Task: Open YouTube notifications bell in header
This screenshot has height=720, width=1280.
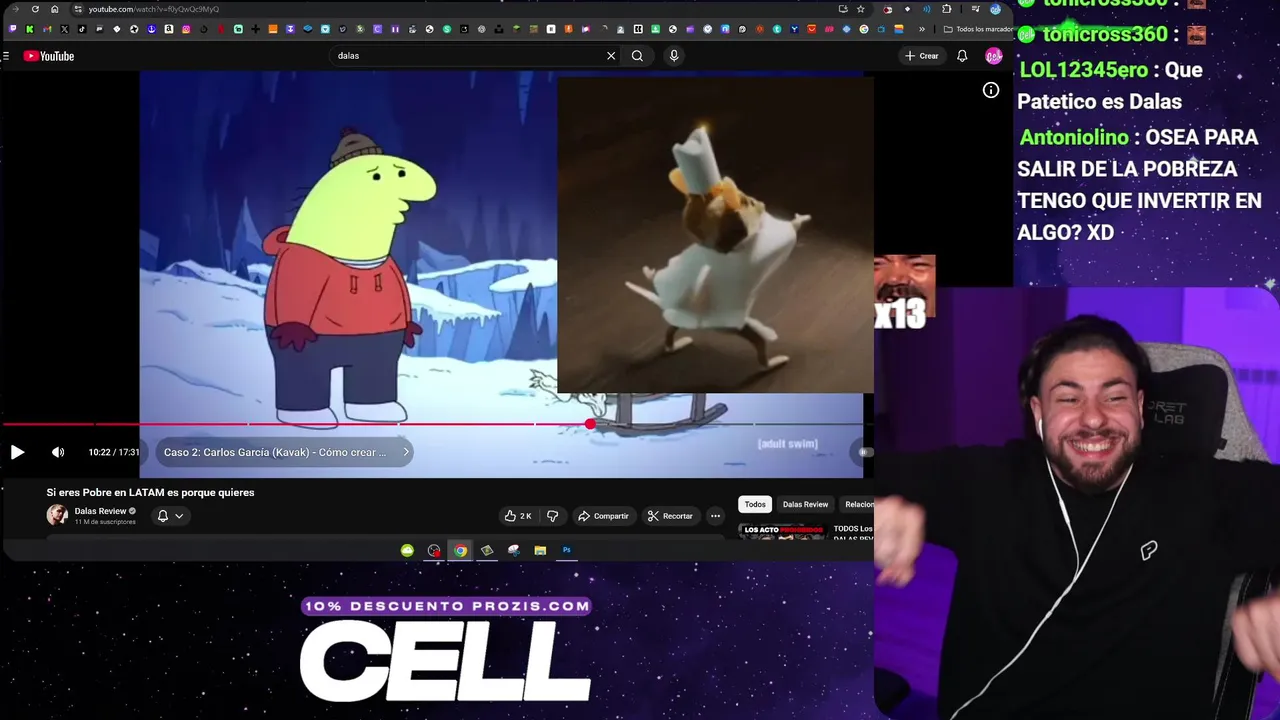Action: [x=962, y=56]
